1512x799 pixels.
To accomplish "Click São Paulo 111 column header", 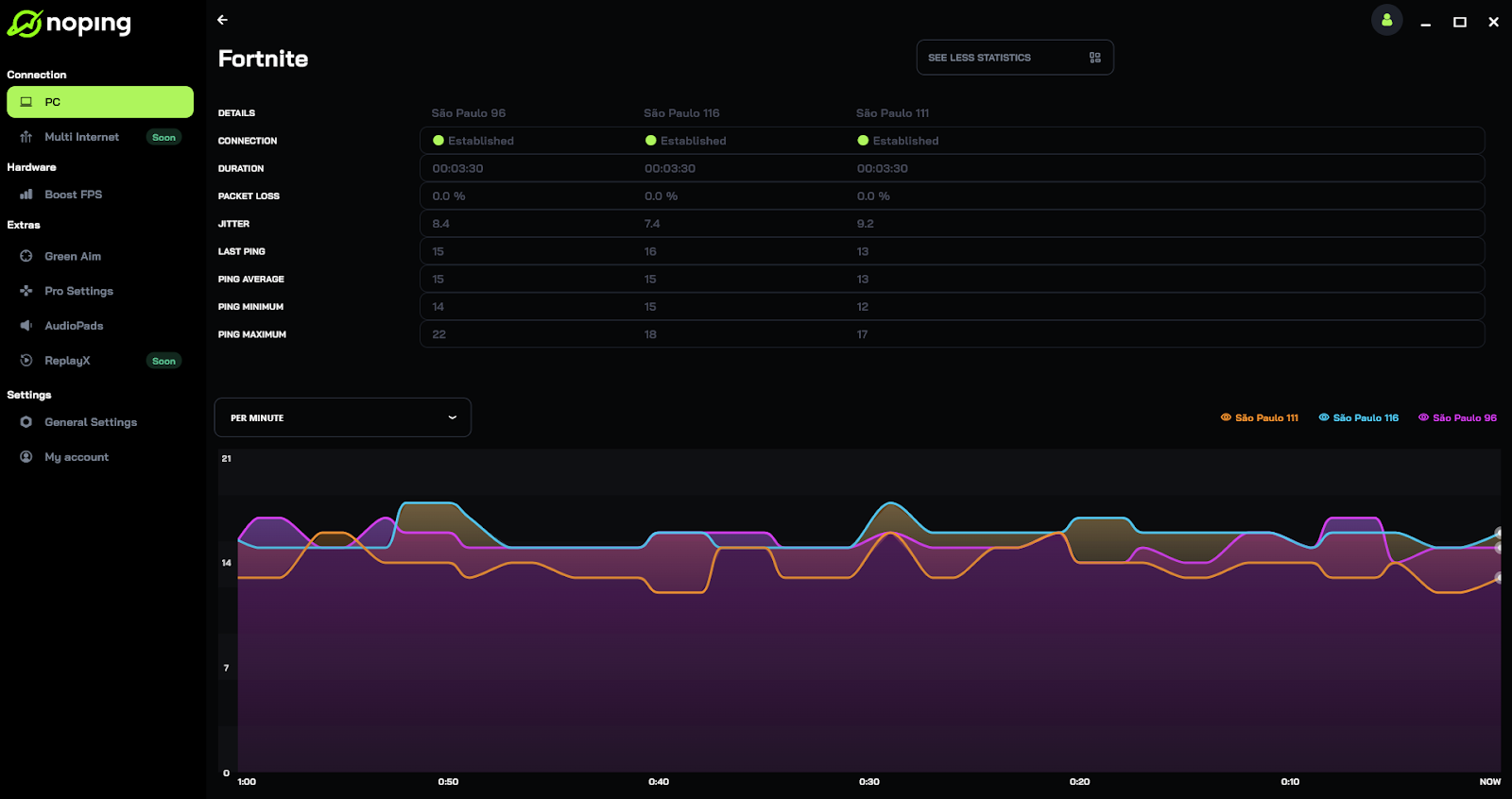I will (x=893, y=113).
